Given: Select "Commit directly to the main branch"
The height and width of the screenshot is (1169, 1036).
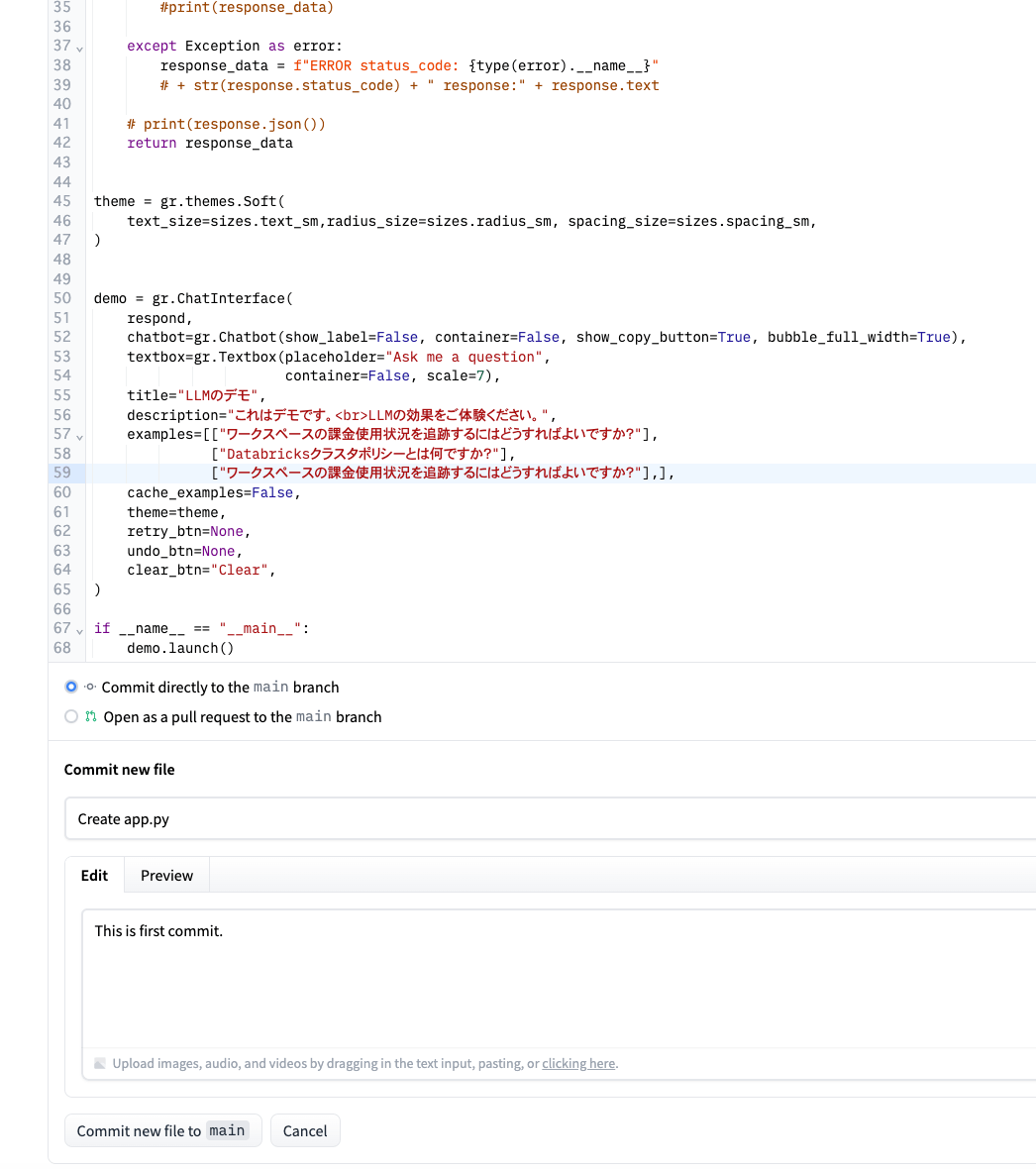Looking at the screenshot, I should coord(71,687).
